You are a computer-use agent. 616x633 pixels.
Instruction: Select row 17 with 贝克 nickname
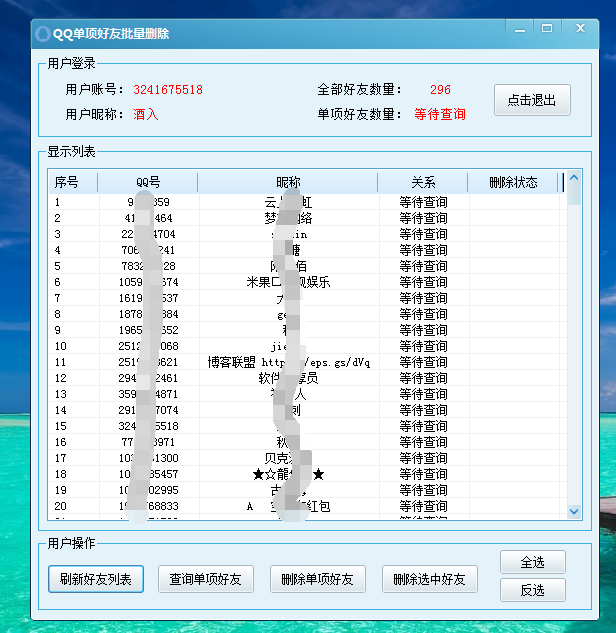click(x=308, y=458)
